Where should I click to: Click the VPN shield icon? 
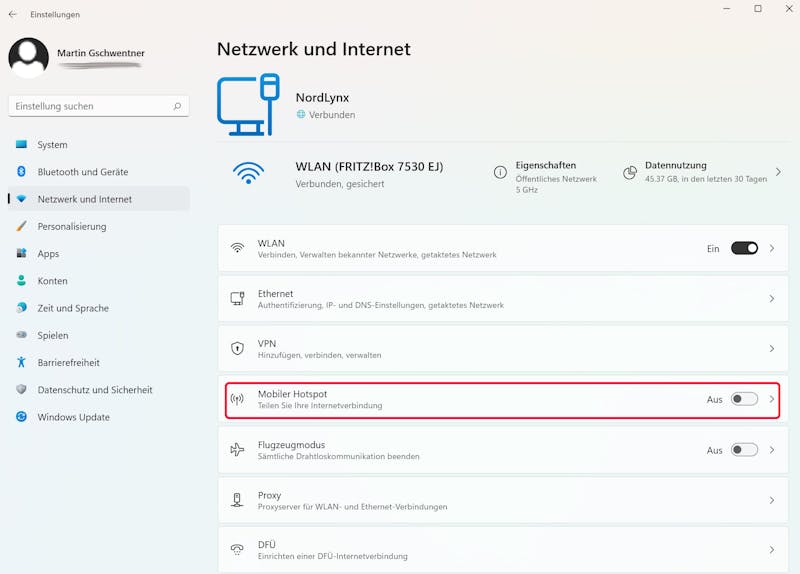pyautogui.click(x=237, y=349)
